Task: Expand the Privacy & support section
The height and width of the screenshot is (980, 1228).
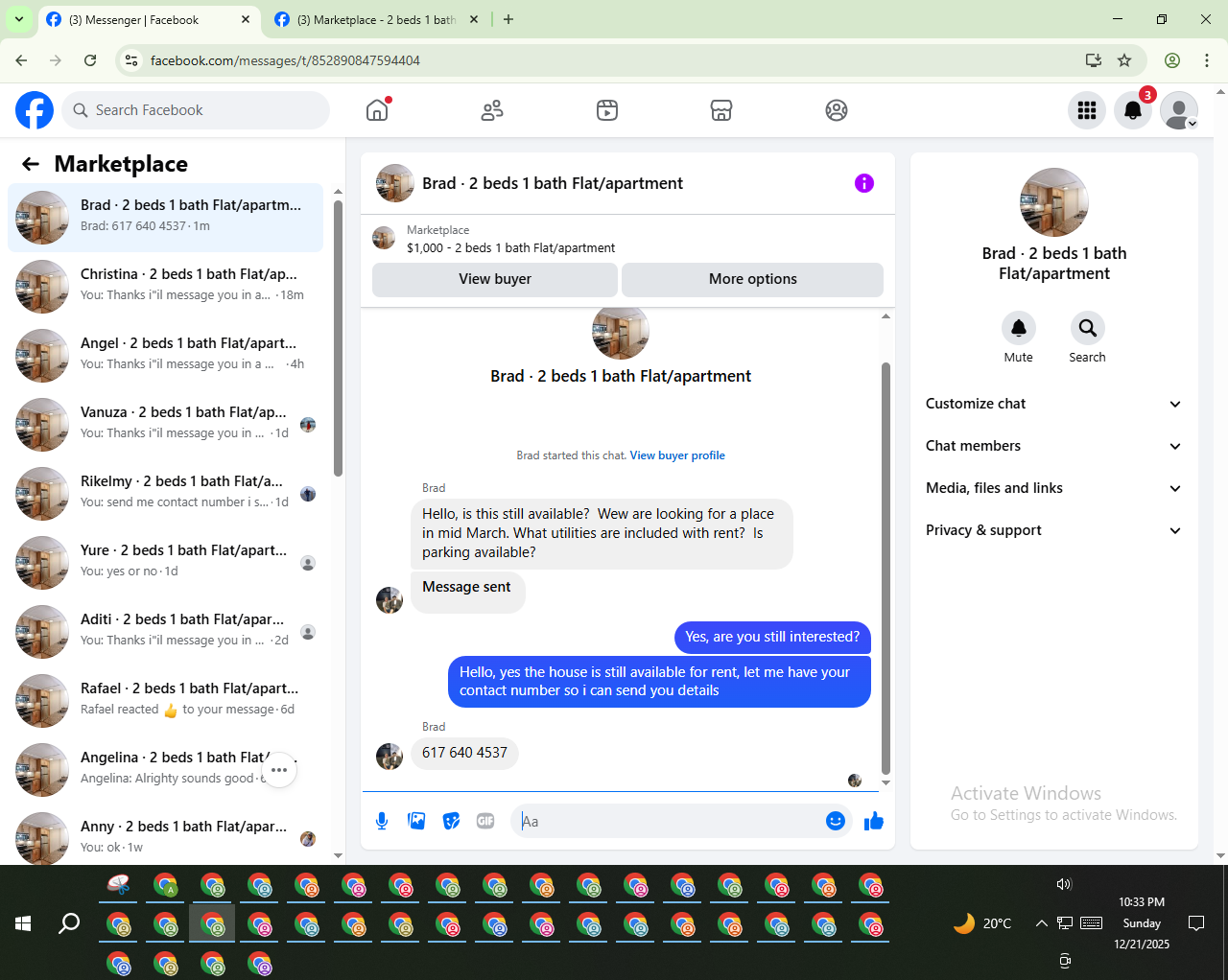Action: click(1054, 530)
